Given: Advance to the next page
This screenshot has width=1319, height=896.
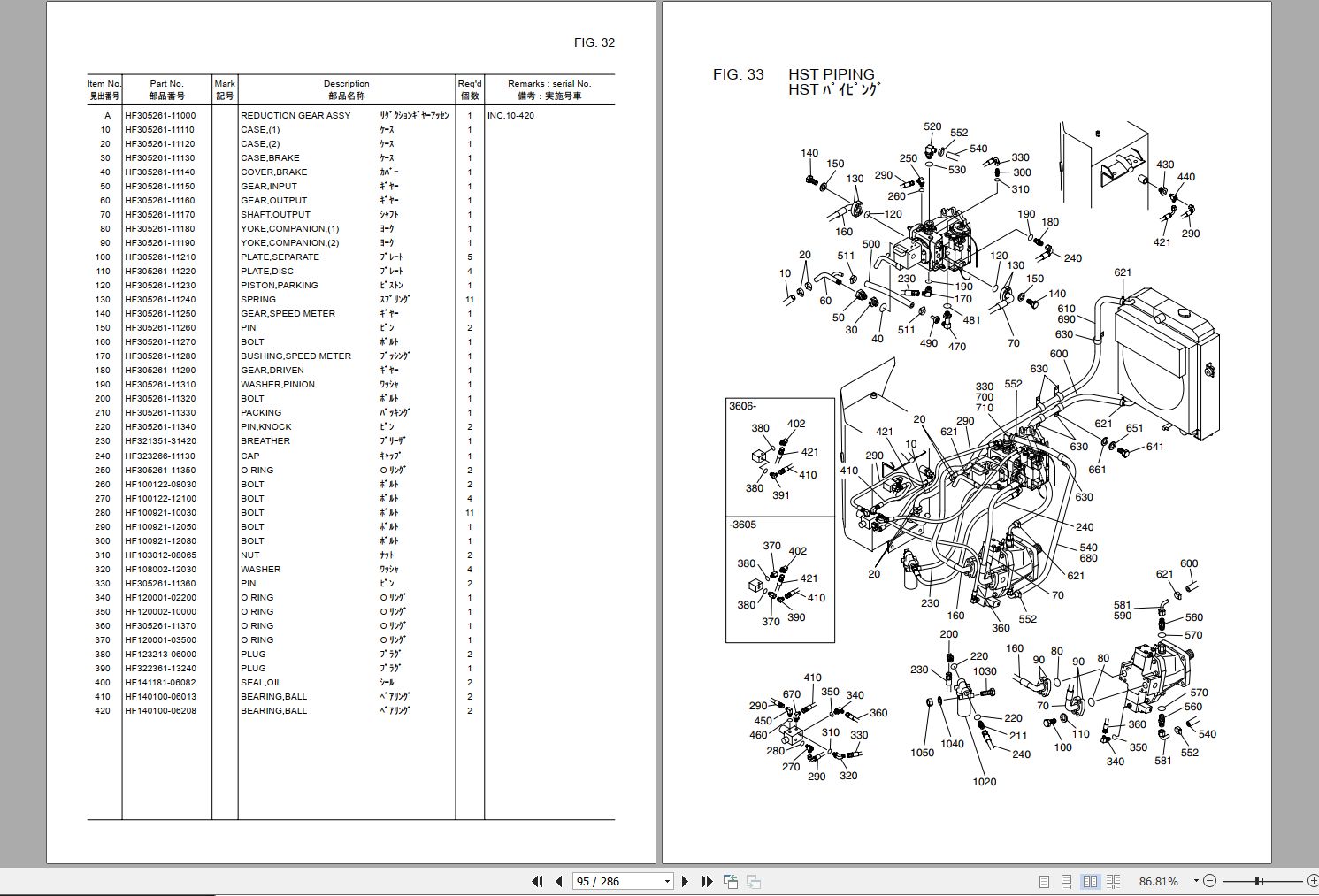Looking at the screenshot, I should pos(686,881).
